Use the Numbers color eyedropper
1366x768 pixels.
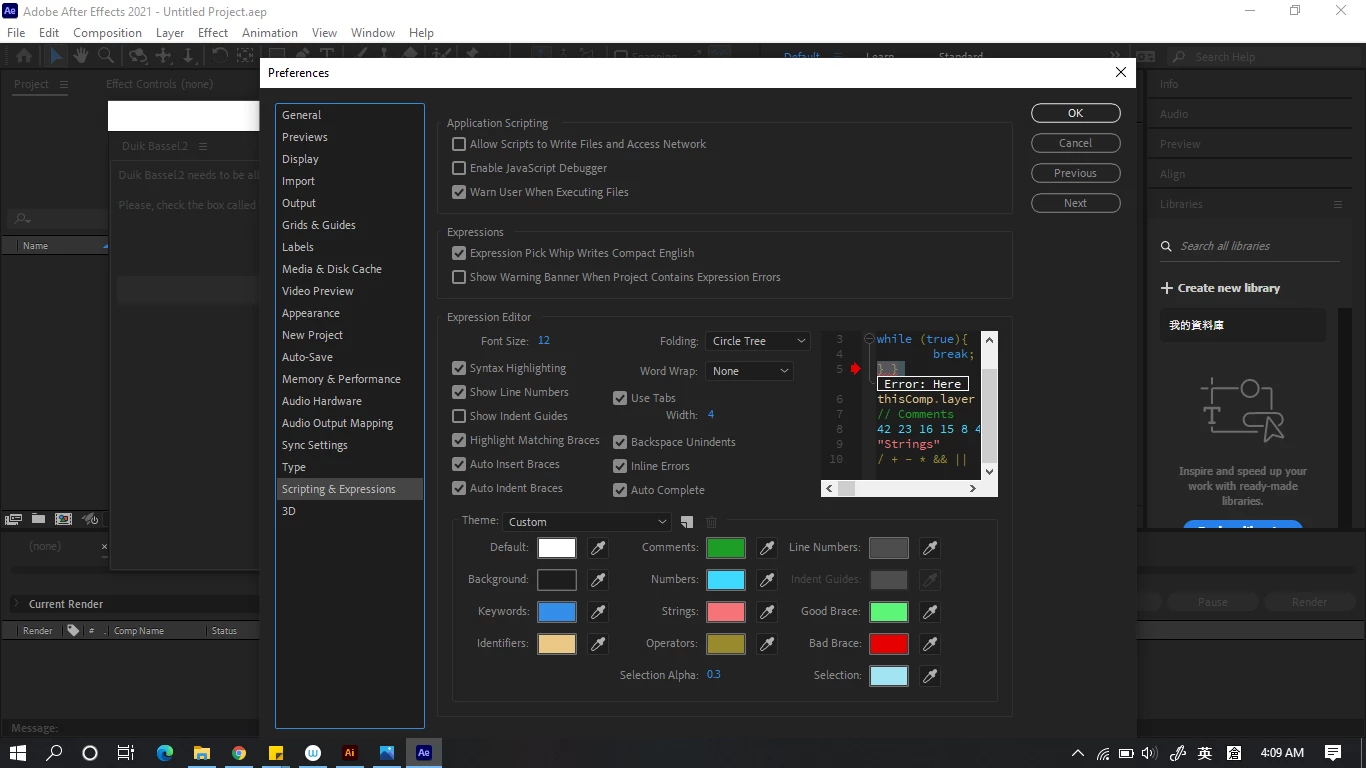[x=767, y=580]
